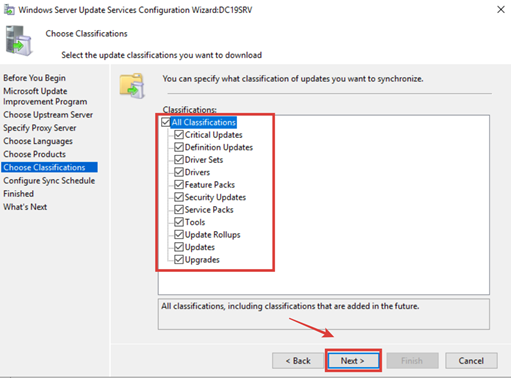The height and width of the screenshot is (378, 511).
Task: Click the WSUS wizard title bar icon
Action: click(9, 10)
